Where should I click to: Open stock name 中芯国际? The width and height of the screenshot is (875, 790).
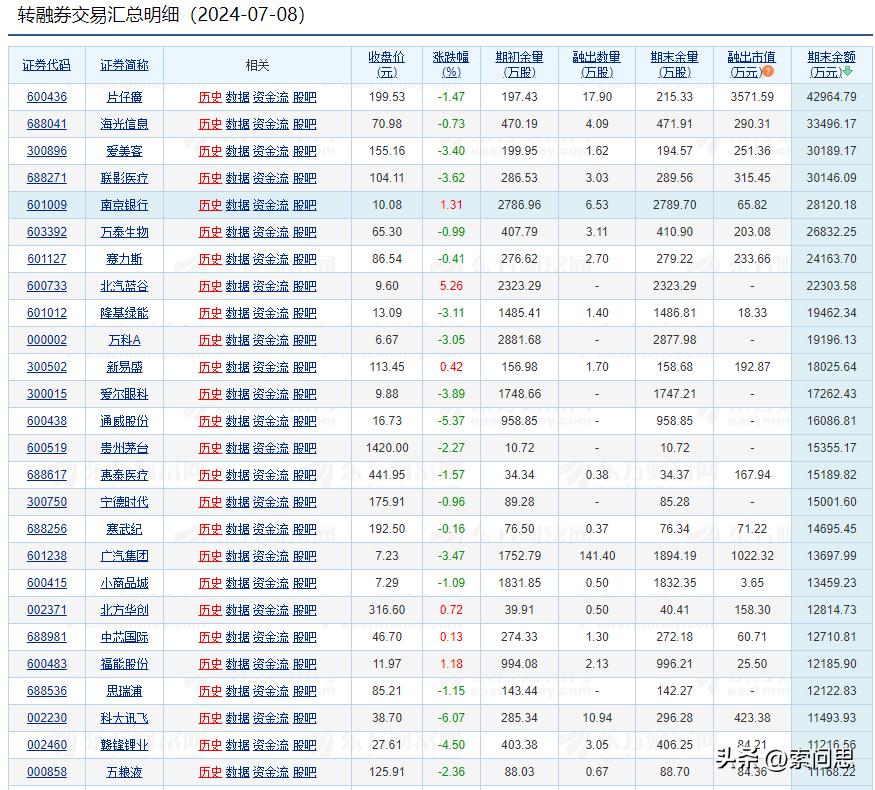pos(124,637)
